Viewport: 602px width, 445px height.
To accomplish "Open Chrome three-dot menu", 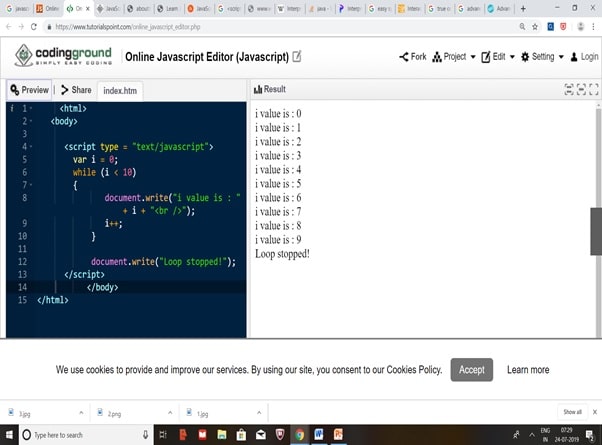I will pyautogui.click(x=594, y=26).
